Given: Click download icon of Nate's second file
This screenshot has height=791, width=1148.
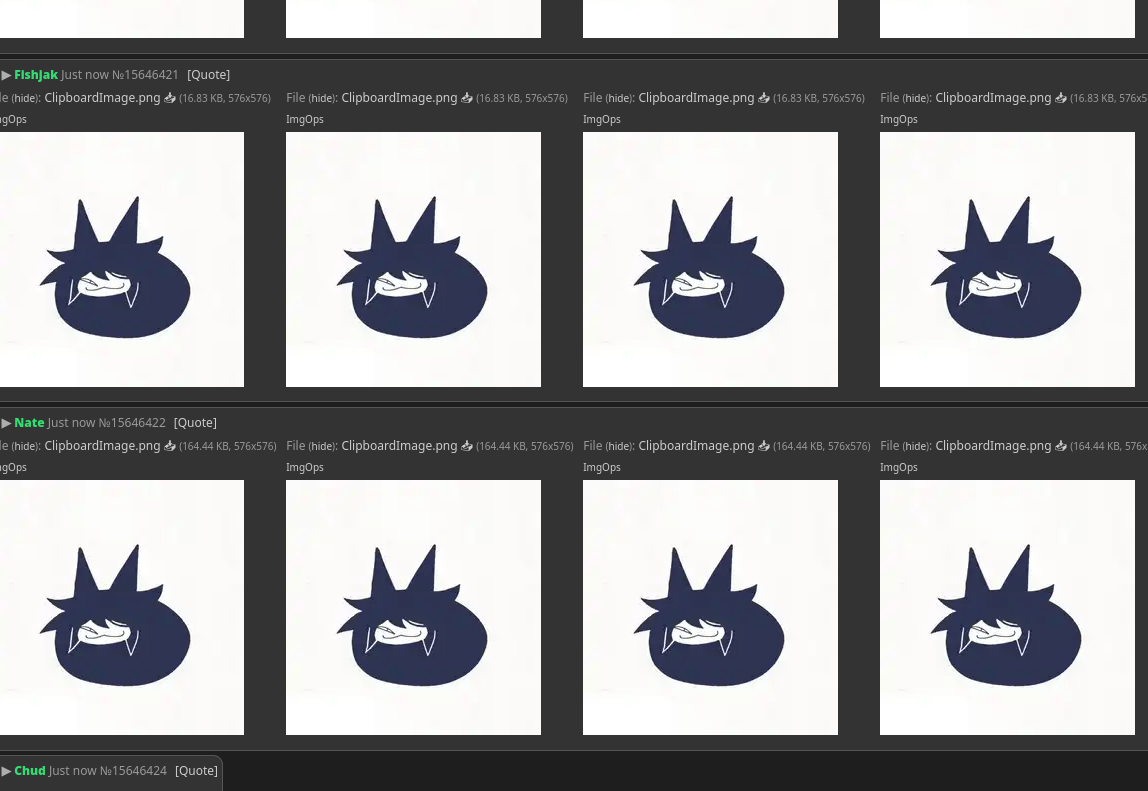Looking at the screenshot, I should pyautogui.click(x=467, y=446).
